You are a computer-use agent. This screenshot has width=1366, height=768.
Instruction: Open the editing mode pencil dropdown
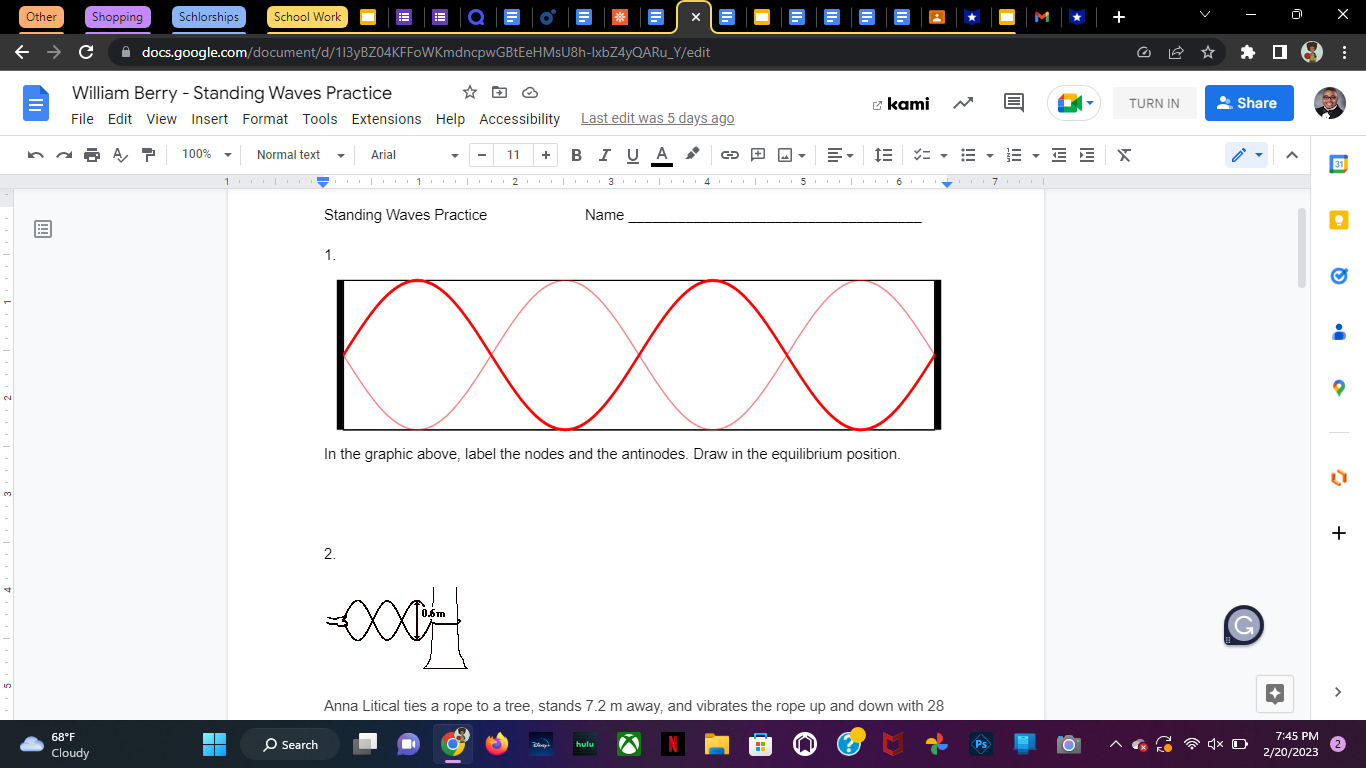point(1246,155)
